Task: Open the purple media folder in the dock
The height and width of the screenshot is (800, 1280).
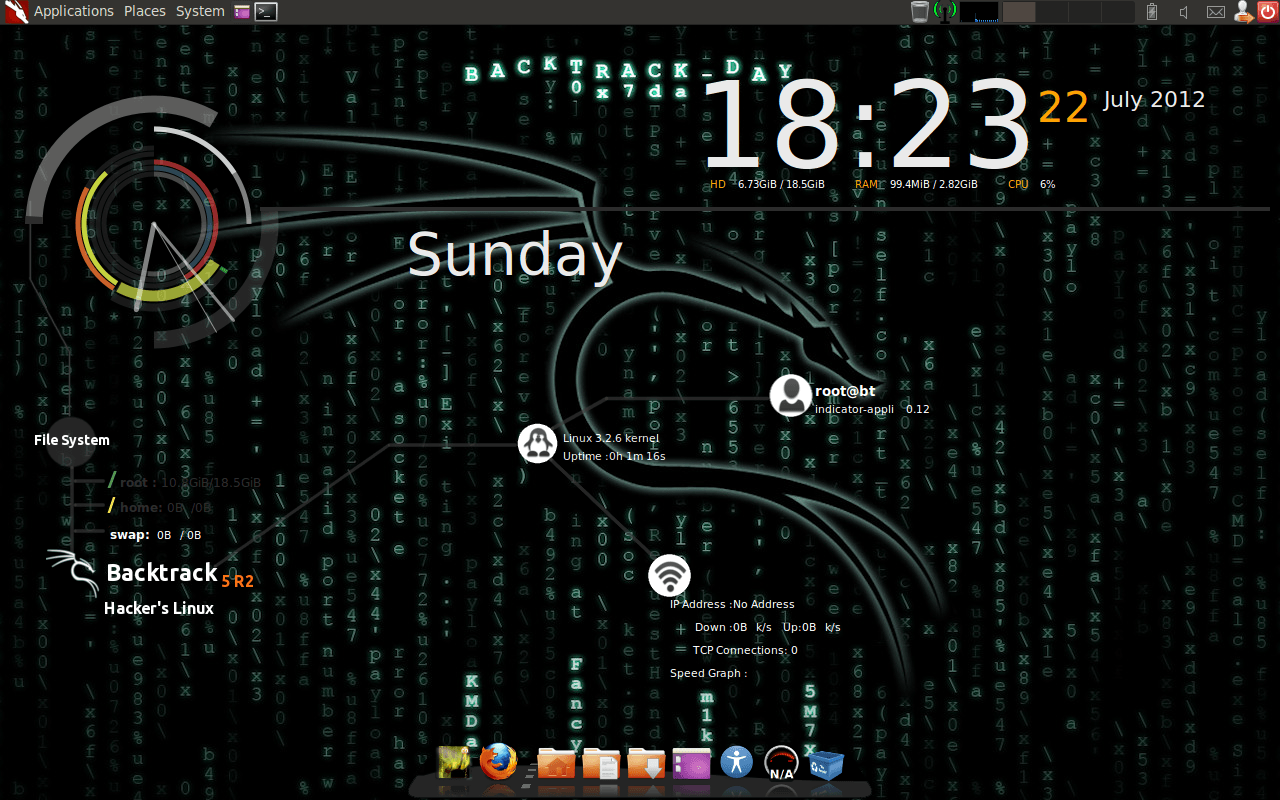Action: [x=691, y=765]
